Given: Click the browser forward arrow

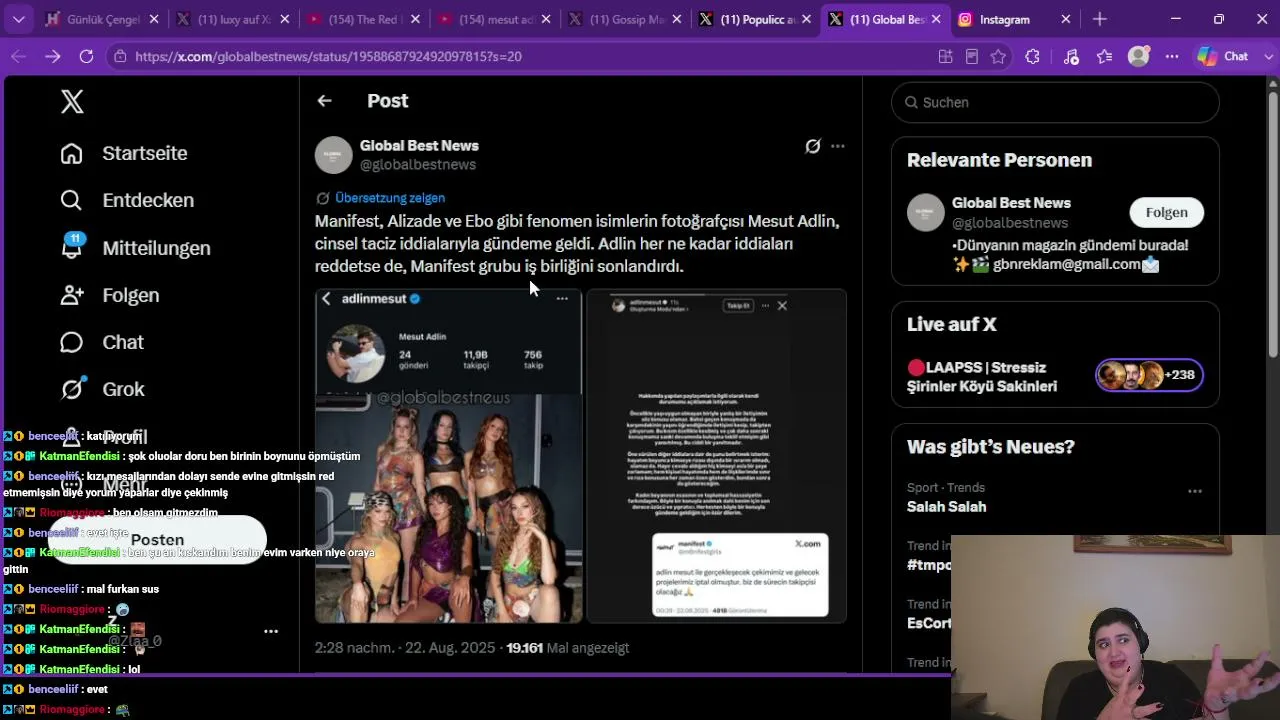Looking at the screenshot, I should tap(52, 56).
